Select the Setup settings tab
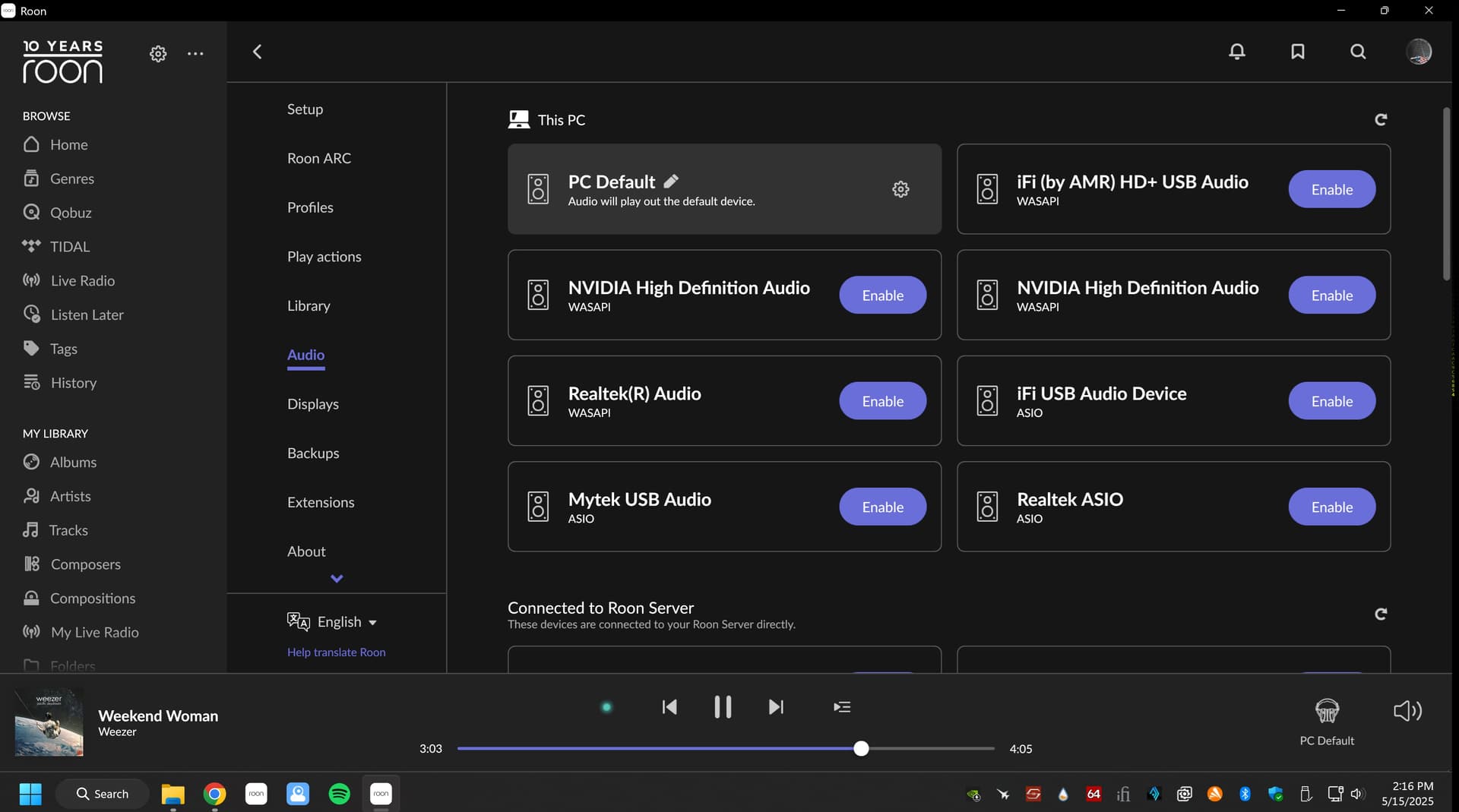The image size is (1459, 812). coord(305,109)
